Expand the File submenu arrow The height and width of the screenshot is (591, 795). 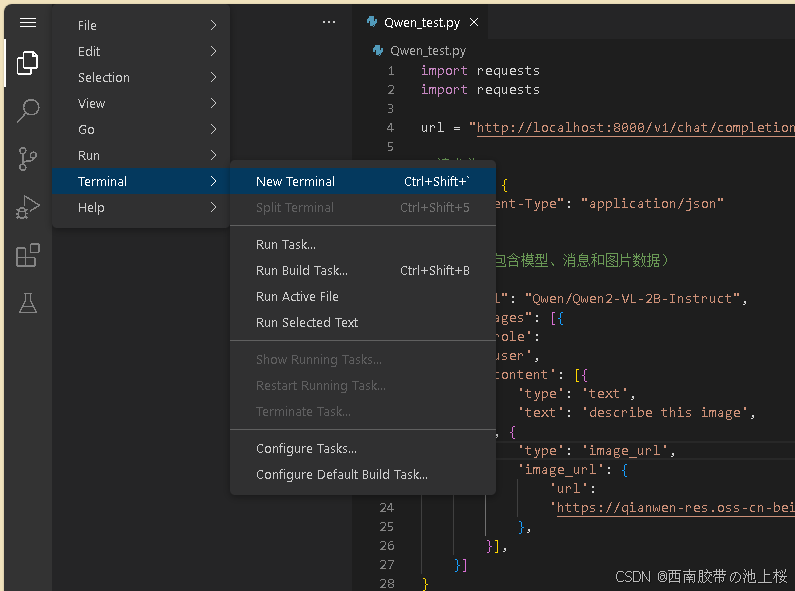tap(213, 25)
